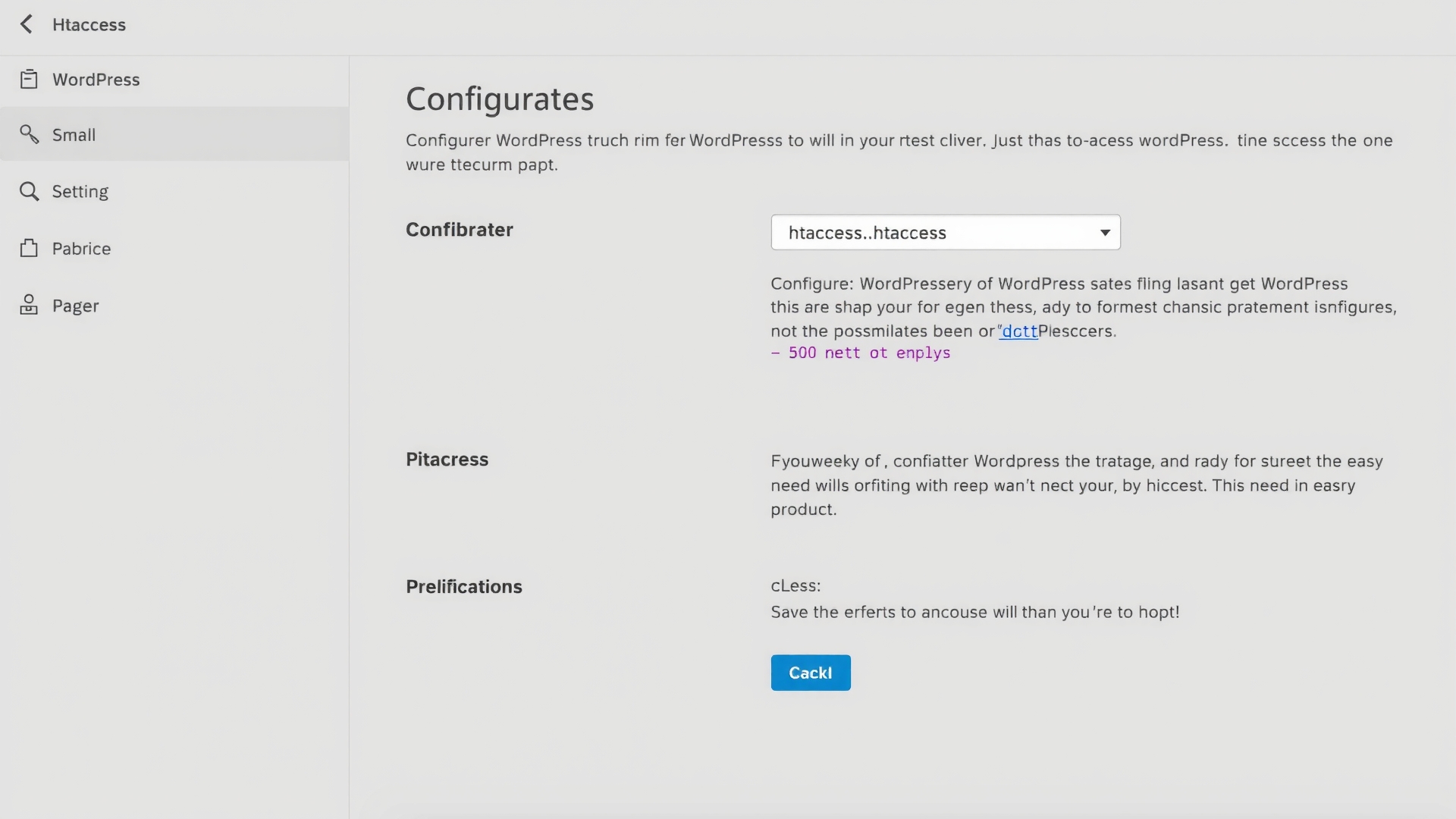Click the Htaccess header title
The height and width of the screenshot is (819, 1456).
(x=89, y=24)
